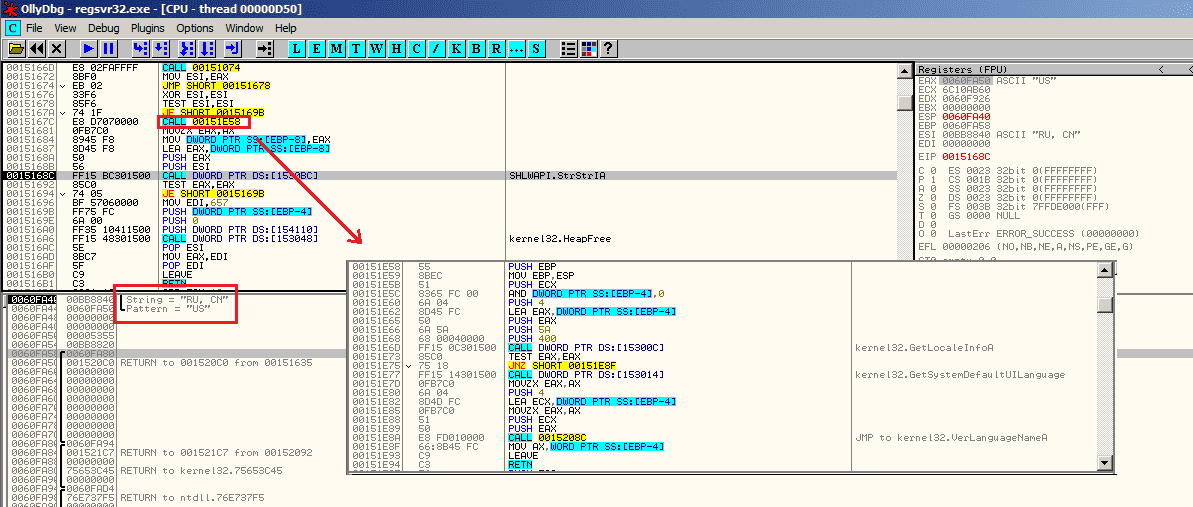Click the disassembly pane scroll-up arrow

(x=905, y=71)
